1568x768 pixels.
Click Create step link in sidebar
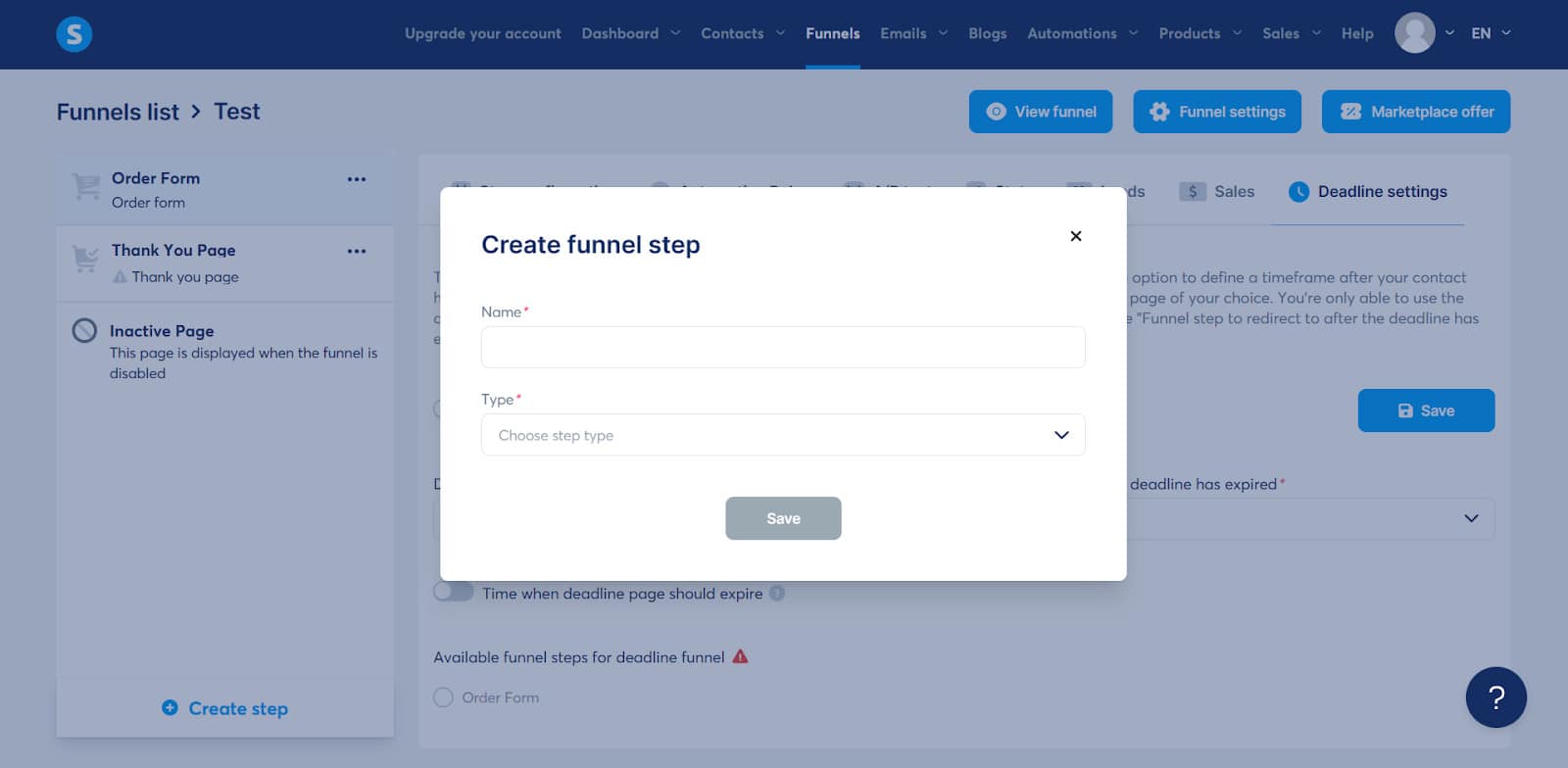(225, 708)
